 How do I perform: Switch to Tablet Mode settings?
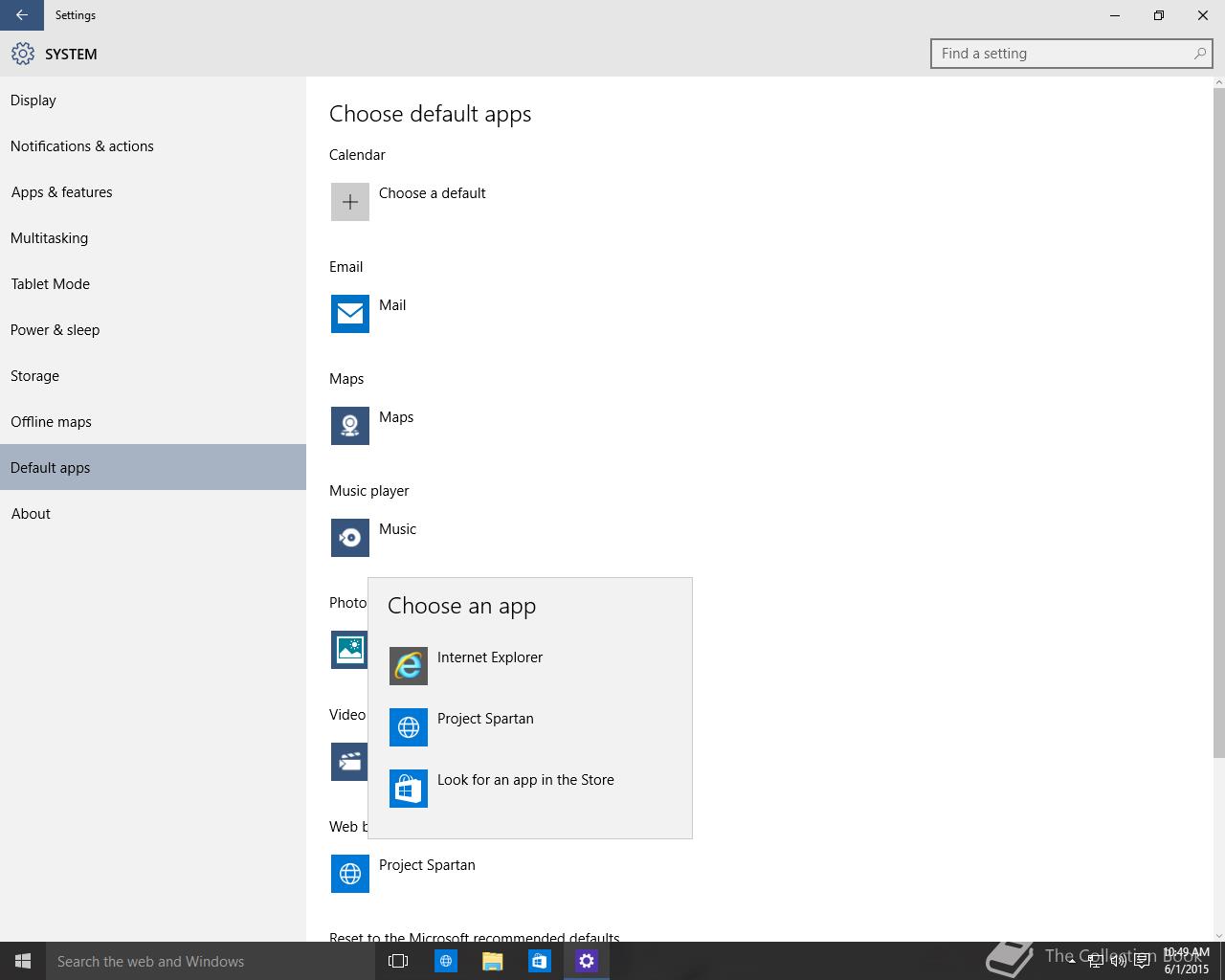(153, 284)
